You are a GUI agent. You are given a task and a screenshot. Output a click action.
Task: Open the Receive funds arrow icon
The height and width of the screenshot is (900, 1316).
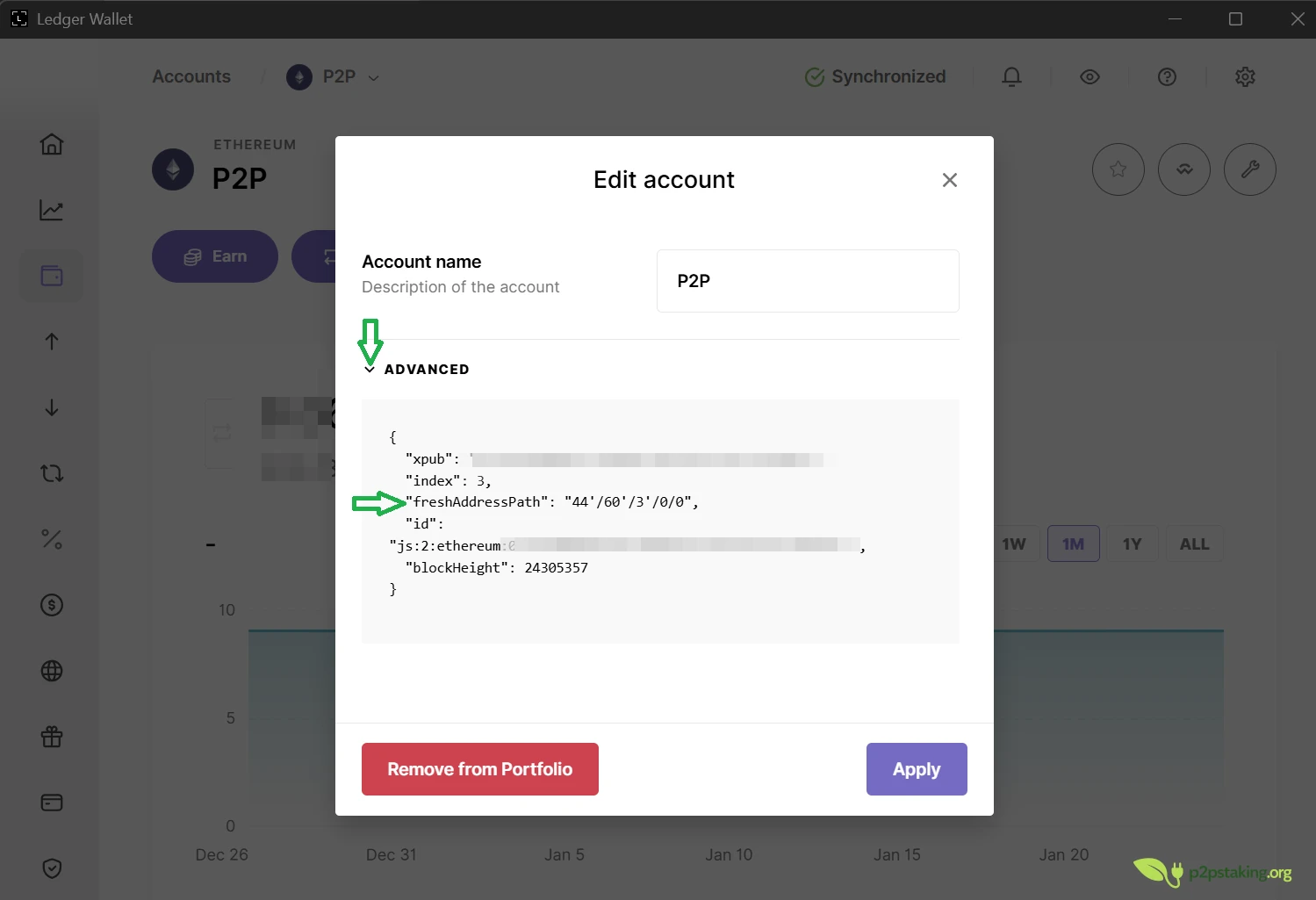51,407
